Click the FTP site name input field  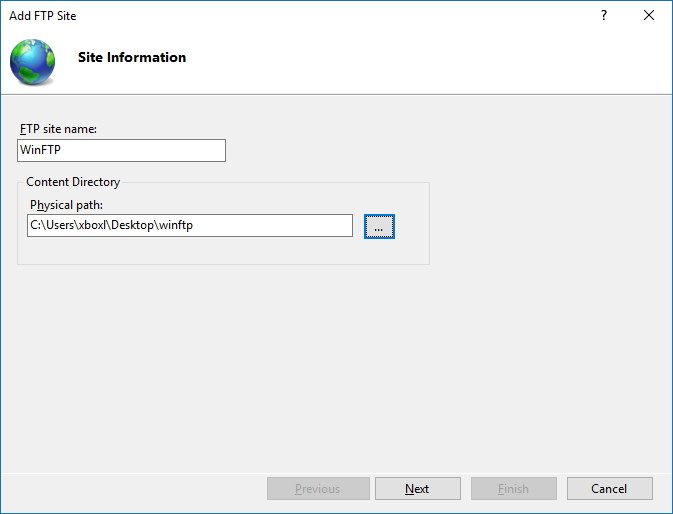(122, 150)
